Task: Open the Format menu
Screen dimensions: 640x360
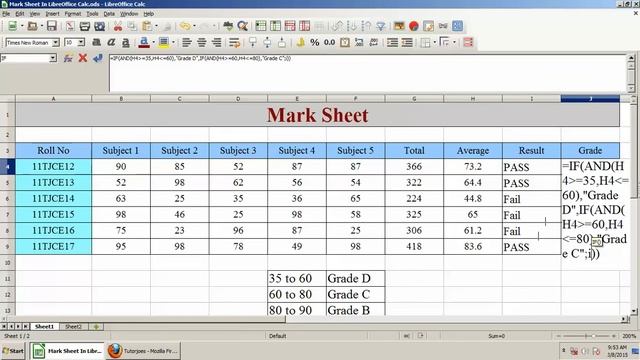Action: coord(73,13)
